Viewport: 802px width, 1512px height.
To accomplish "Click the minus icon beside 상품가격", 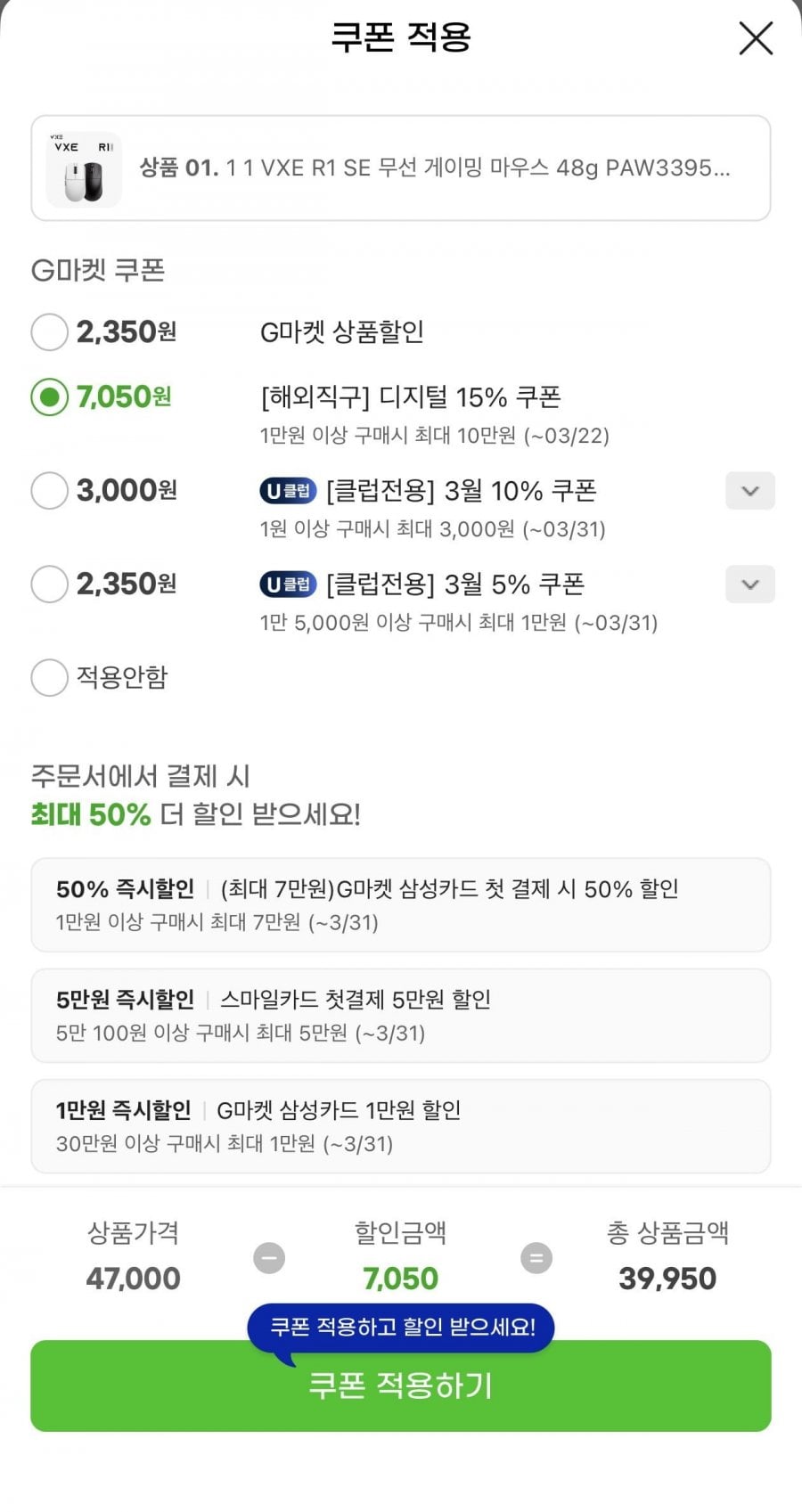I will [269, 1258].
